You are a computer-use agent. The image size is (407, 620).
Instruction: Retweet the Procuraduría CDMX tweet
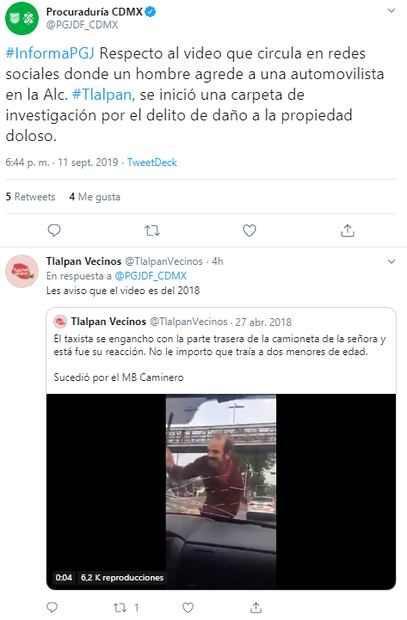[x=152, y=230]
